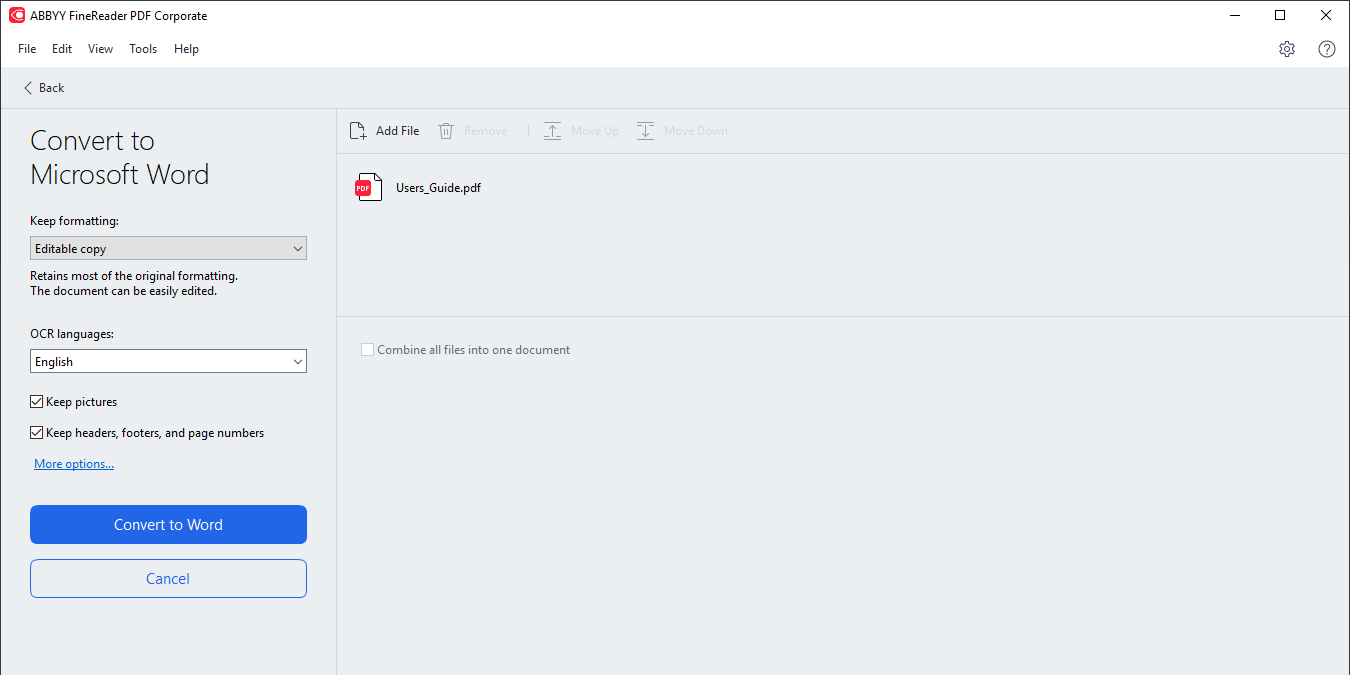The width and height of the screenshot is (1350, 675).
Task: Click the Add File label
Action: (x=398, y=131)
